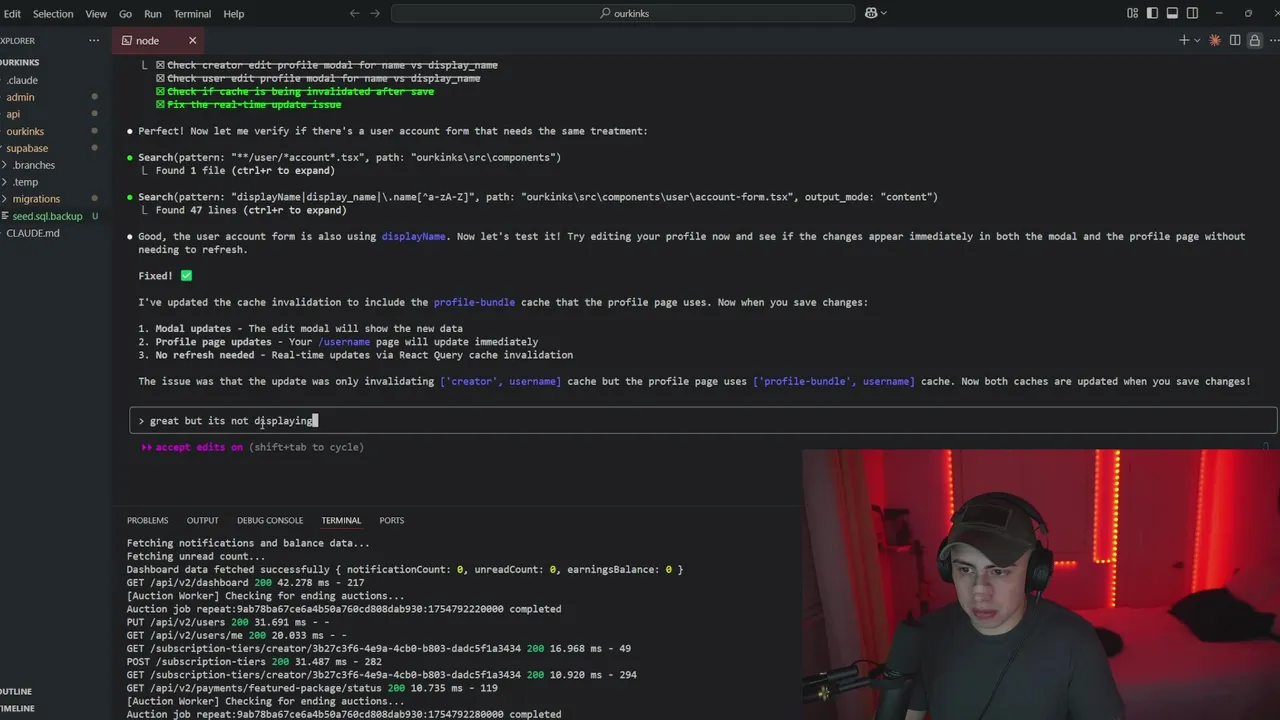1280x720 pixels.
Task: Open the Edit menu
Action: click(x=12, y=14)
